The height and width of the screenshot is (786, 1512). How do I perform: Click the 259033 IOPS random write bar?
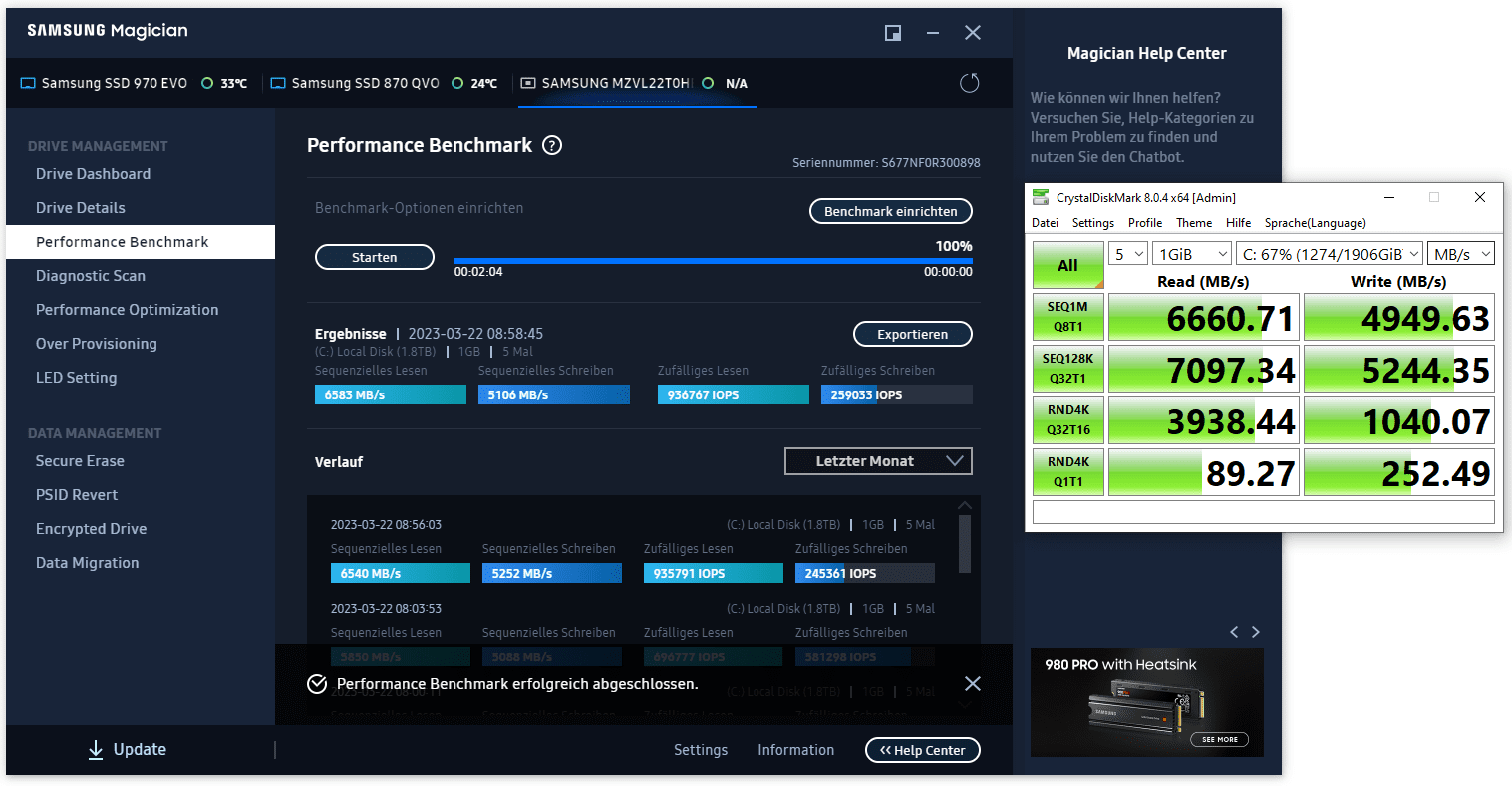coord(897,394)
